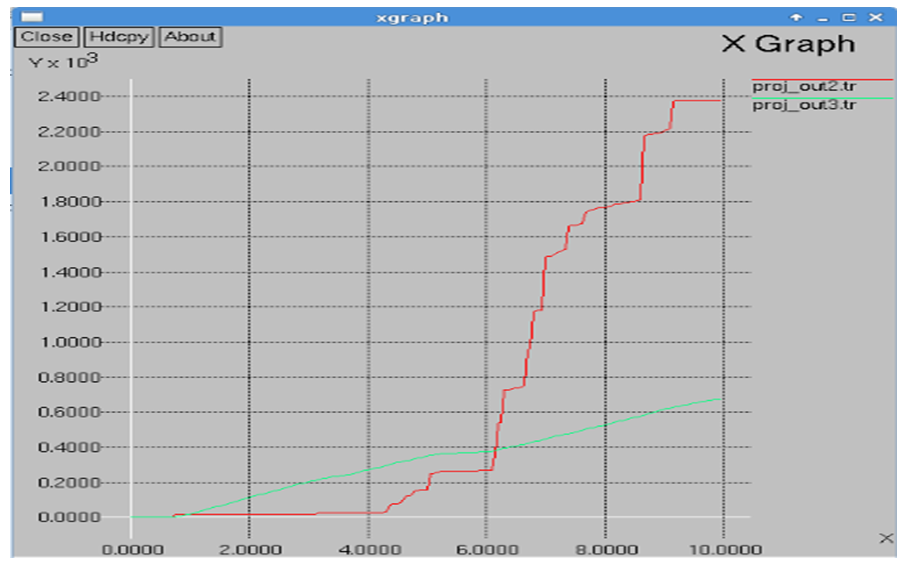902x563 pixels.
Task: Maximize the xgraph window
Action: [848, 18]
